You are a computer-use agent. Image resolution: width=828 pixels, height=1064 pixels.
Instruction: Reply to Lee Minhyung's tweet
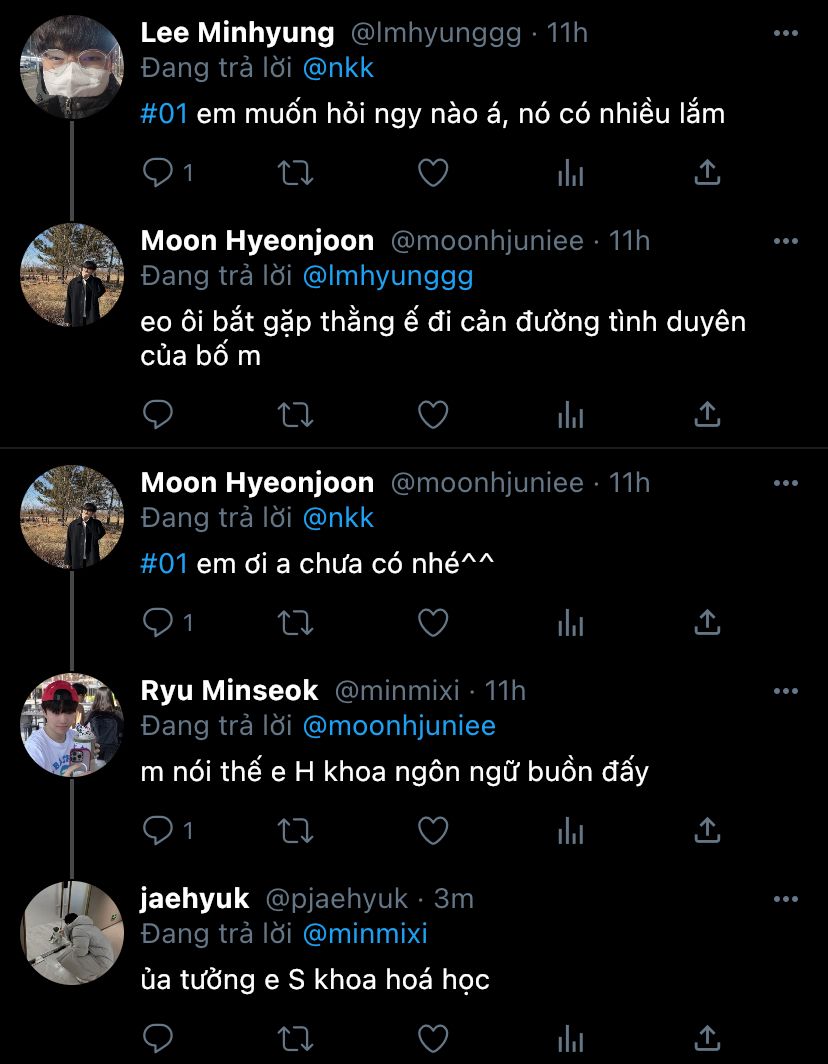[x=158, y=173]
